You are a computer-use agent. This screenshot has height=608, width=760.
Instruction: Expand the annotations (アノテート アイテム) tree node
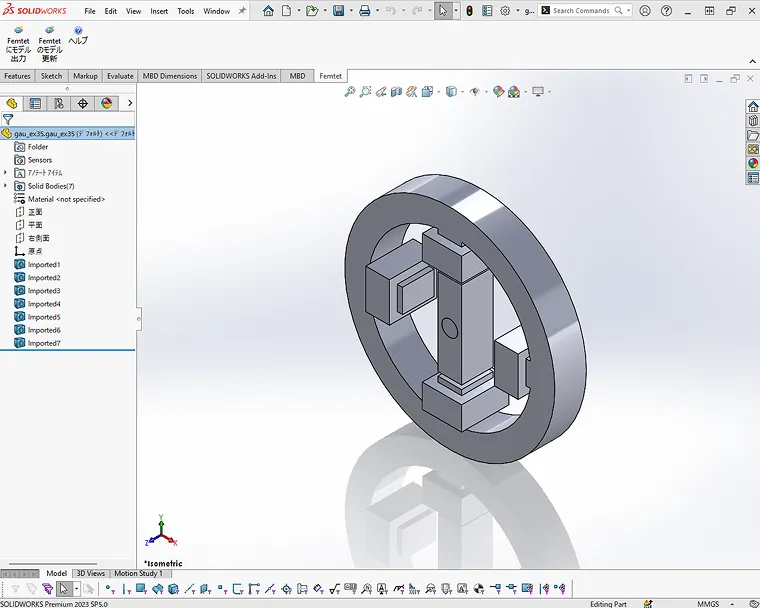pyautogui.click(x=5, y=173)
